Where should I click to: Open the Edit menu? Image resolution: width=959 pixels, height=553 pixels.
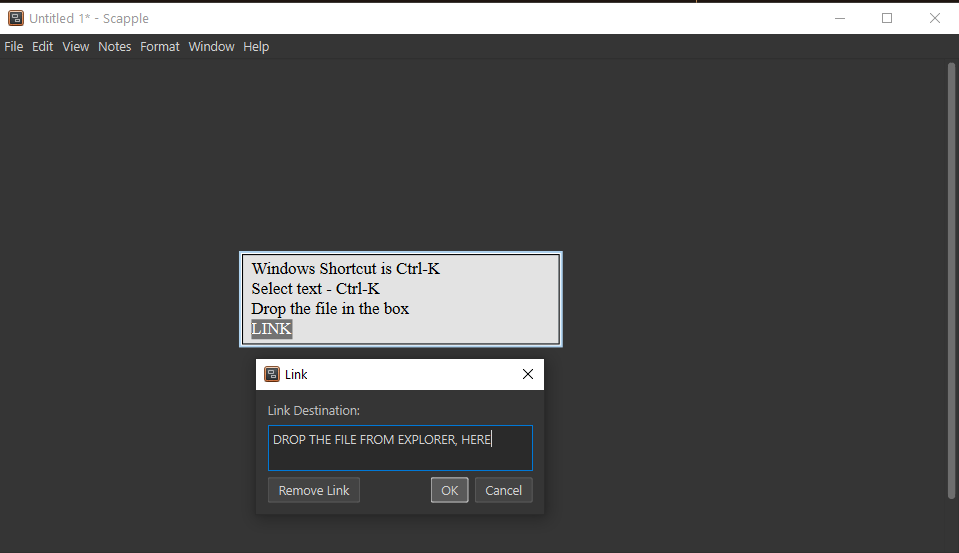click(x=43, y=47)
